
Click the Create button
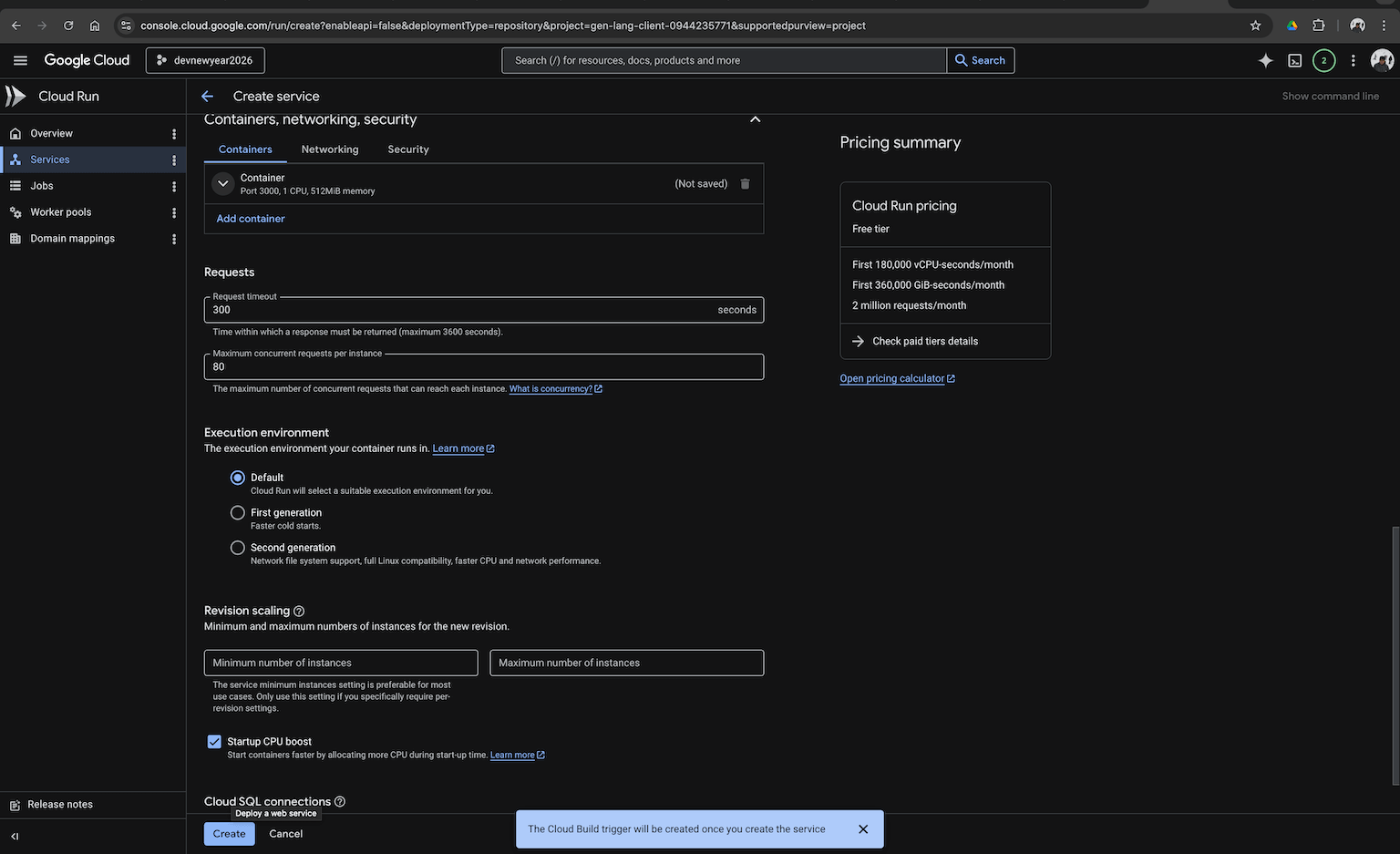[228, 833]
